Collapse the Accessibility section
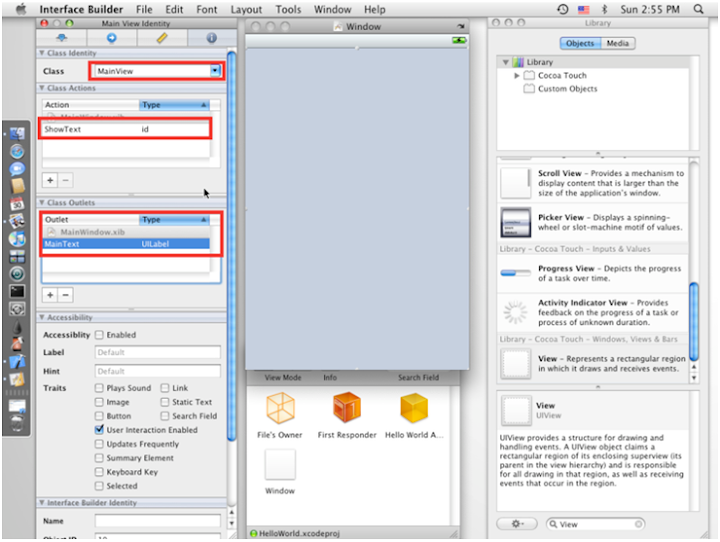Viewport: 720px width, 542px height. coord(42,317)
